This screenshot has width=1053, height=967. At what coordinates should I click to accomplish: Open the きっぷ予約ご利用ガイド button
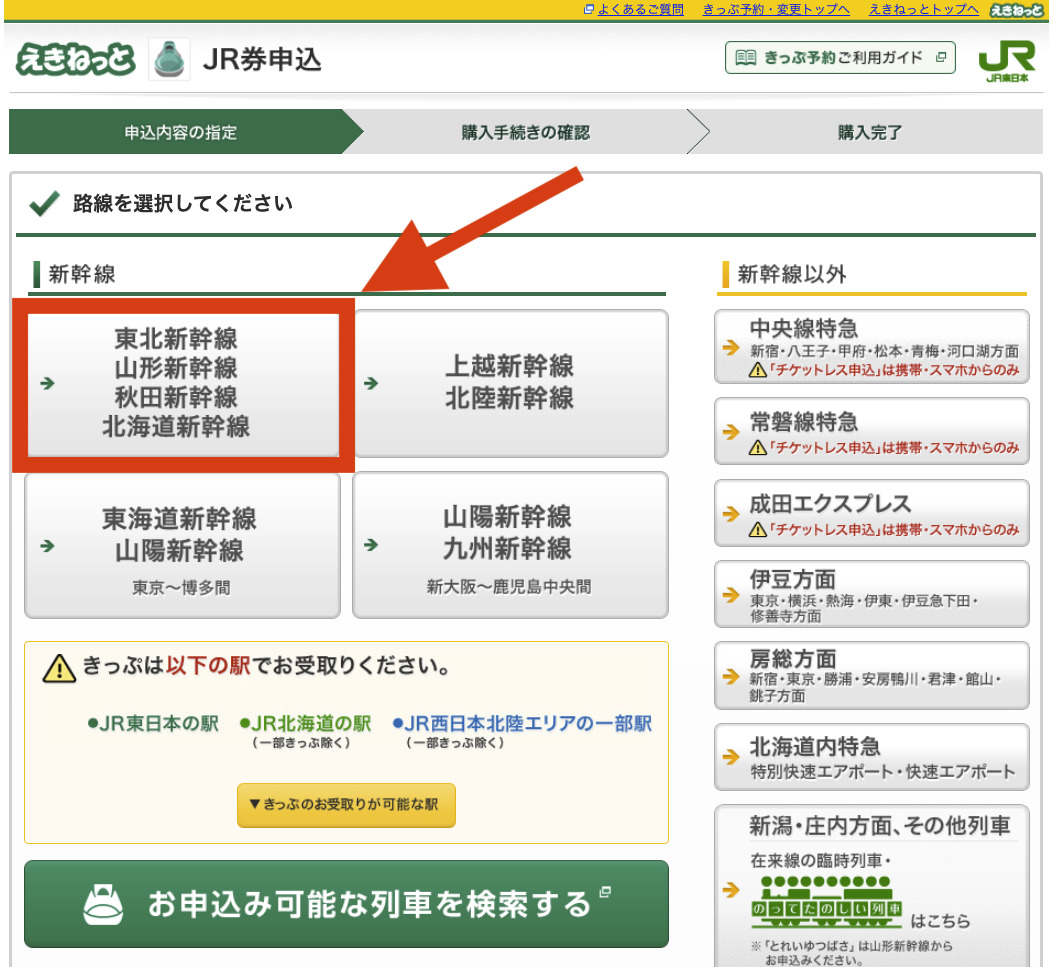[x=840, y=58]
